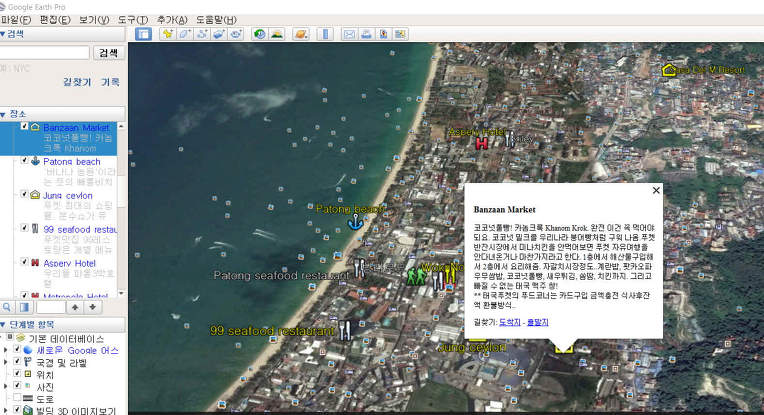The width and height of the screenshot is (764, 415).
Task: Click the 검색 search button
Action: point(108,53)
